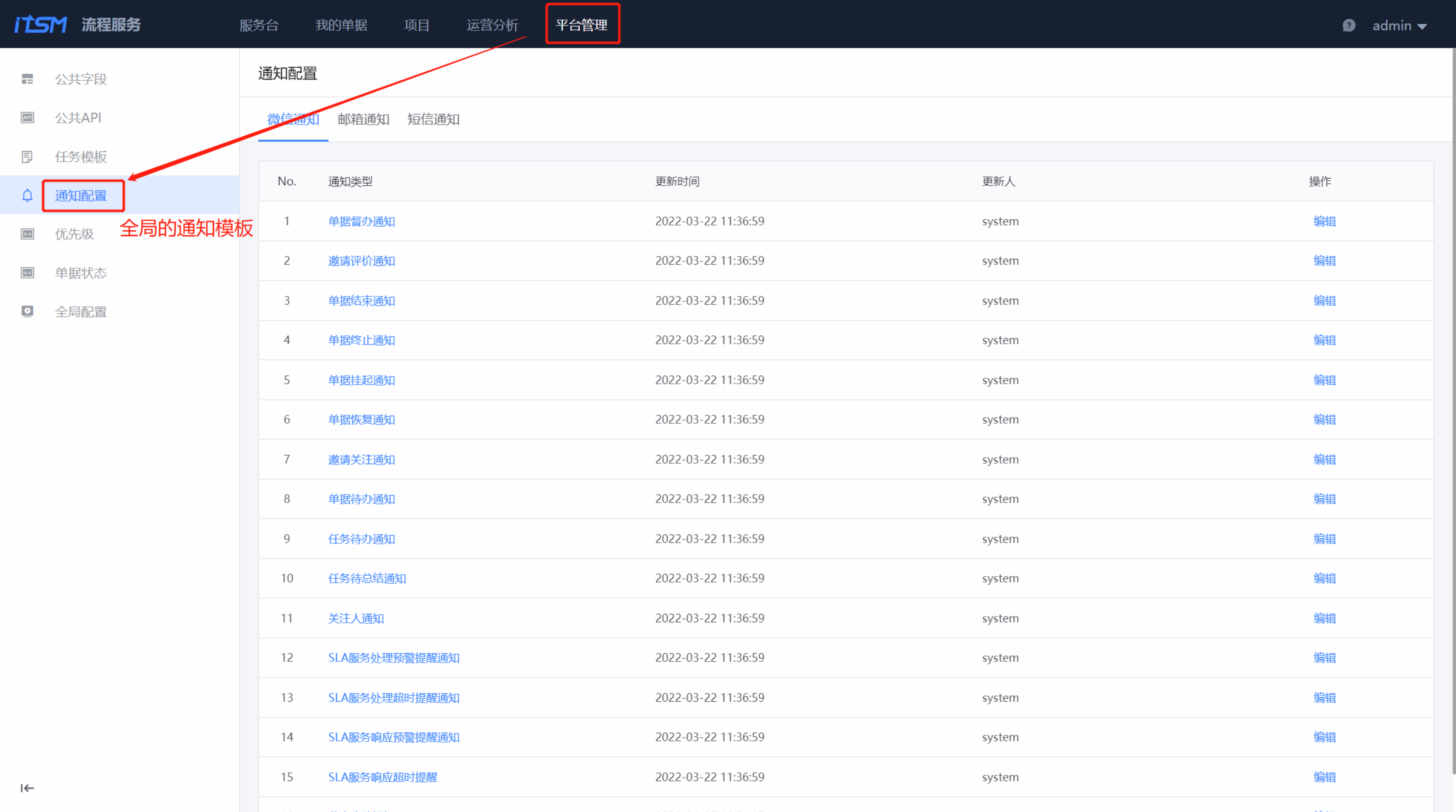Viewport: 1456px width, 812px height.
Task: Switch to the 短信通知 tab
Action: (434, 119)
